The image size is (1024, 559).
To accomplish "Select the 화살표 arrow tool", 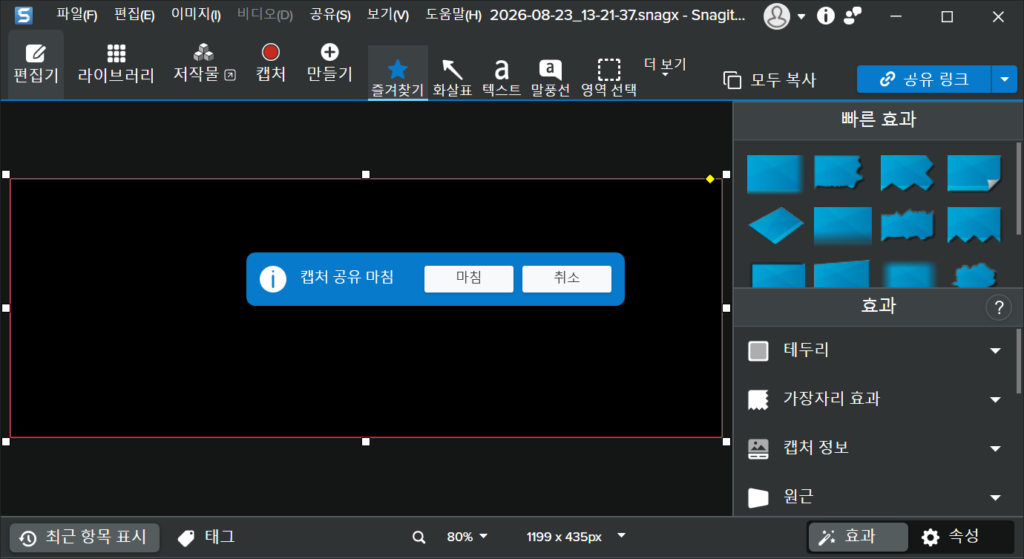I will (452, 78).
